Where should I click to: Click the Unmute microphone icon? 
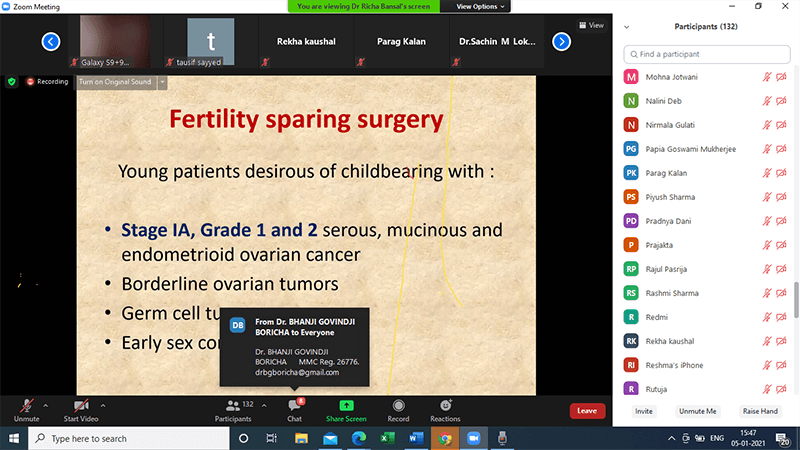26,406
